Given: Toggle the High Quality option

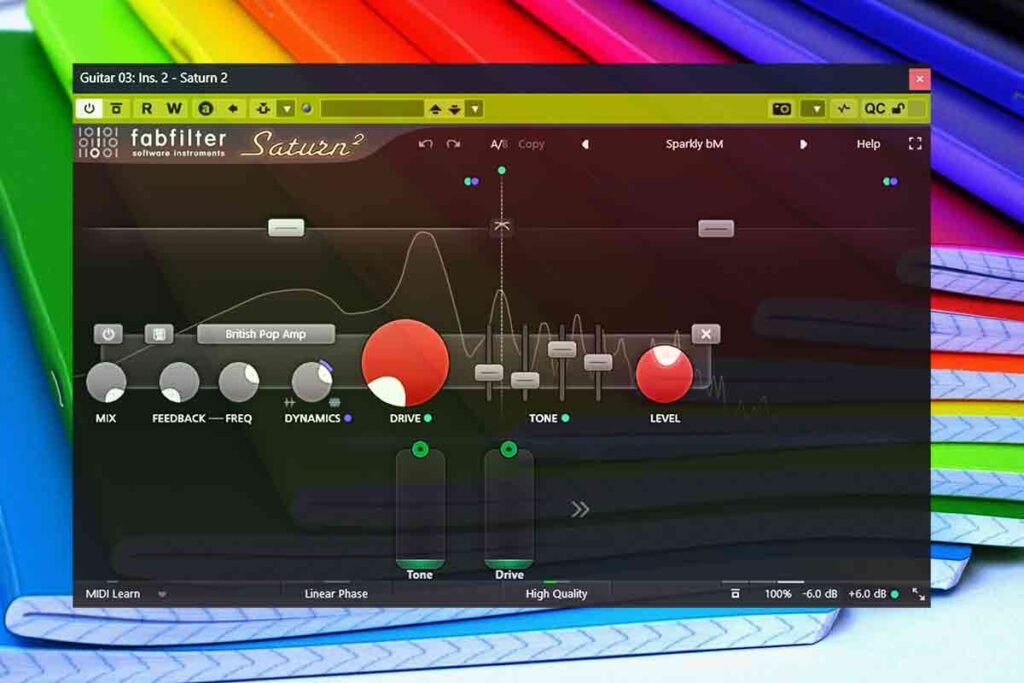Looking at the screenshot, I should coord(556,594).
